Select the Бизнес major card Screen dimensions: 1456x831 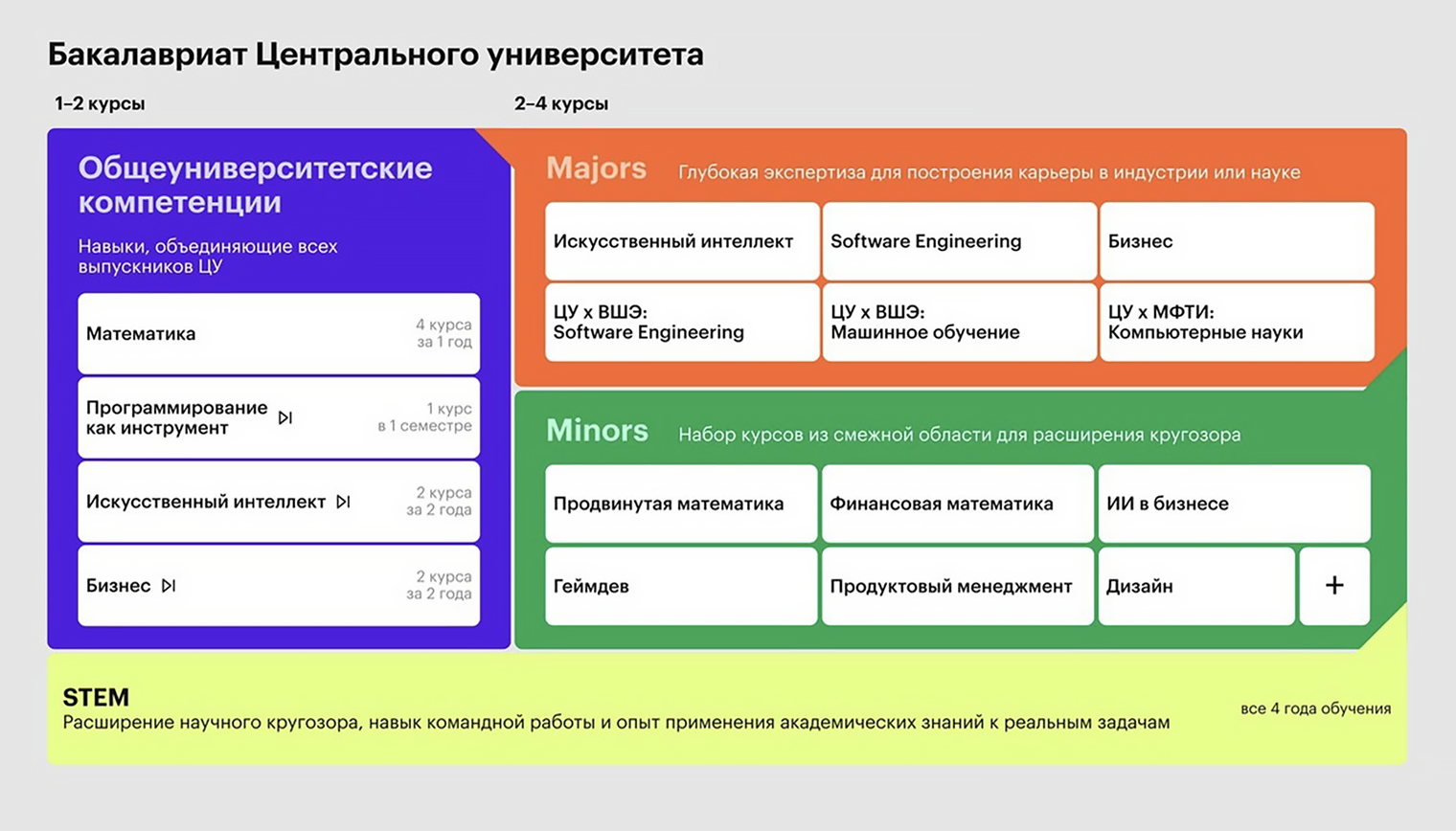point(1237,241)
